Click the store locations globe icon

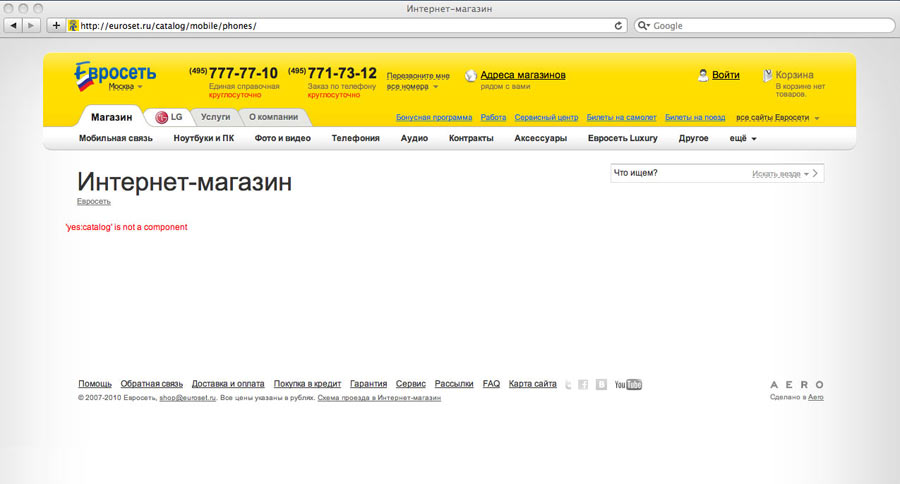(471, 76)
